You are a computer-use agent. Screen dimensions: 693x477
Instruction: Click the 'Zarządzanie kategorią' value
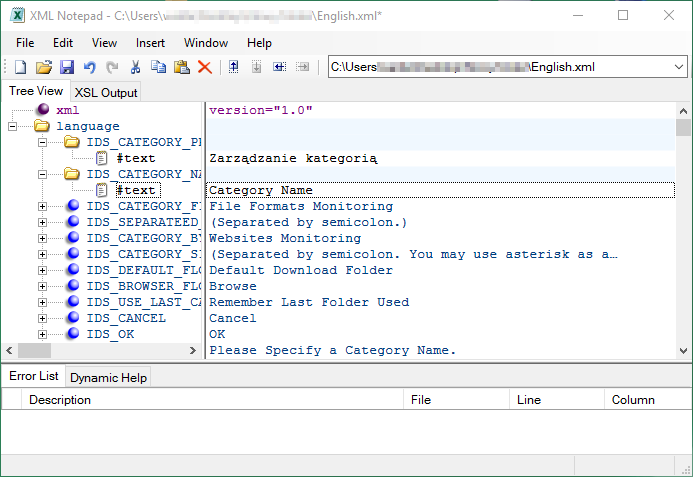click(x=293, y=158)
